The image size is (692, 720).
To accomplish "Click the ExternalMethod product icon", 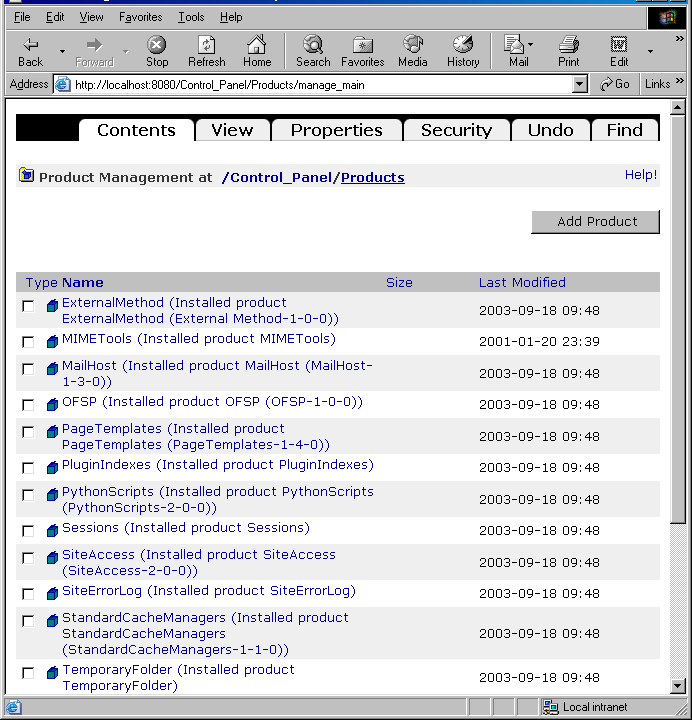I will tap(52, 305).
